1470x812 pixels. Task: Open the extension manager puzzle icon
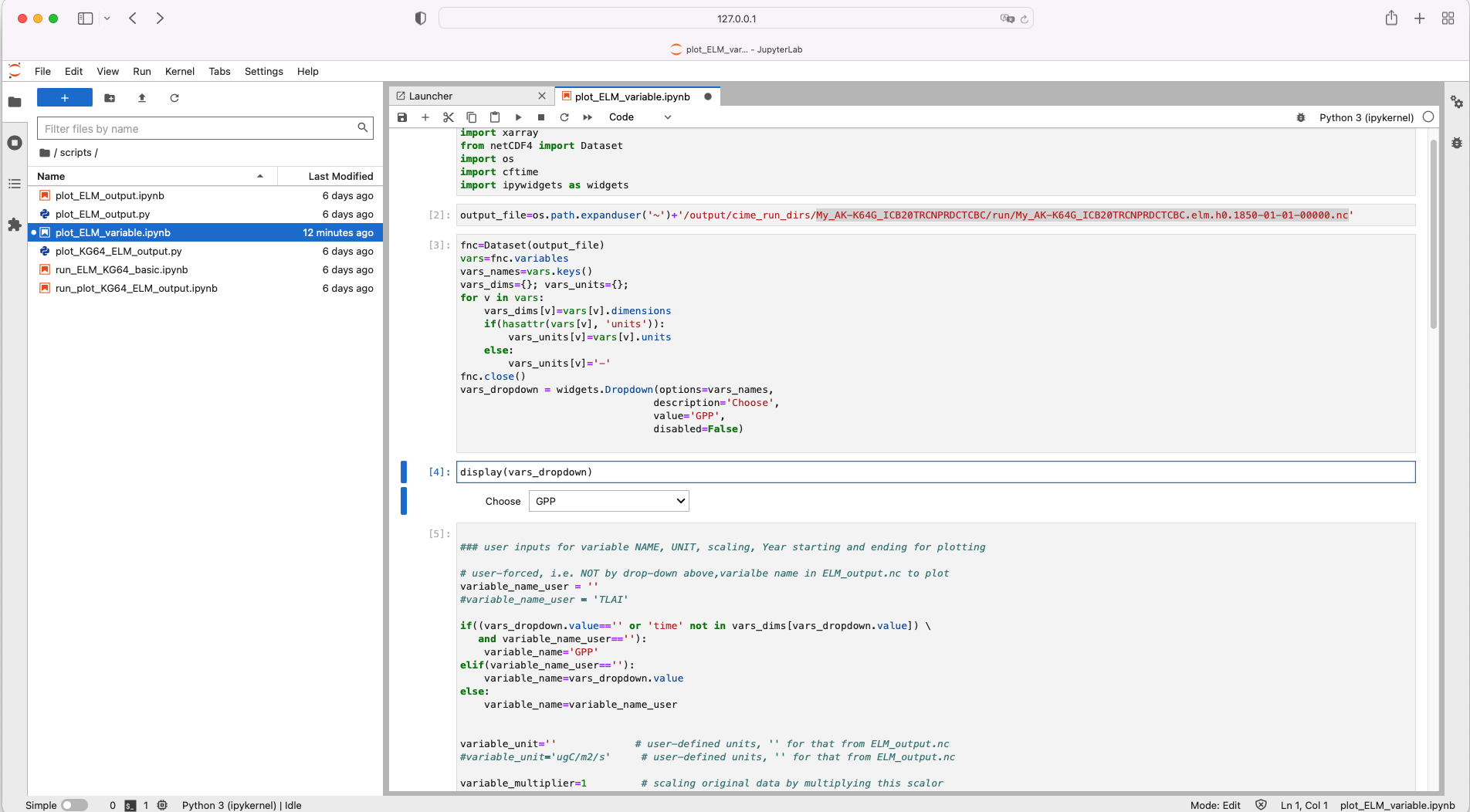[x=15, y=225]
